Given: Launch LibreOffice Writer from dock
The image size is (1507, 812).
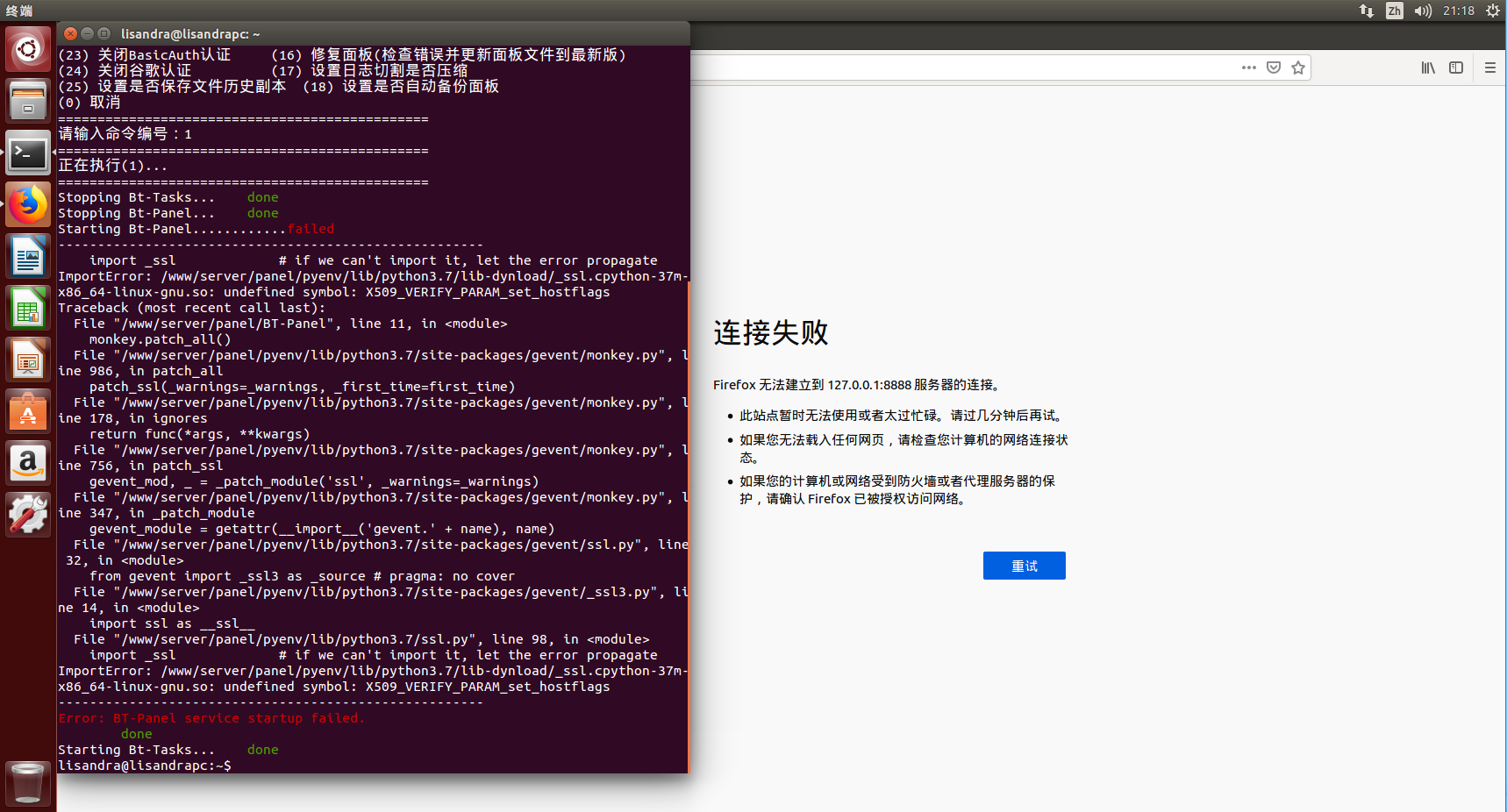Looking at the screenshot, I should click(x=28, y=257).
